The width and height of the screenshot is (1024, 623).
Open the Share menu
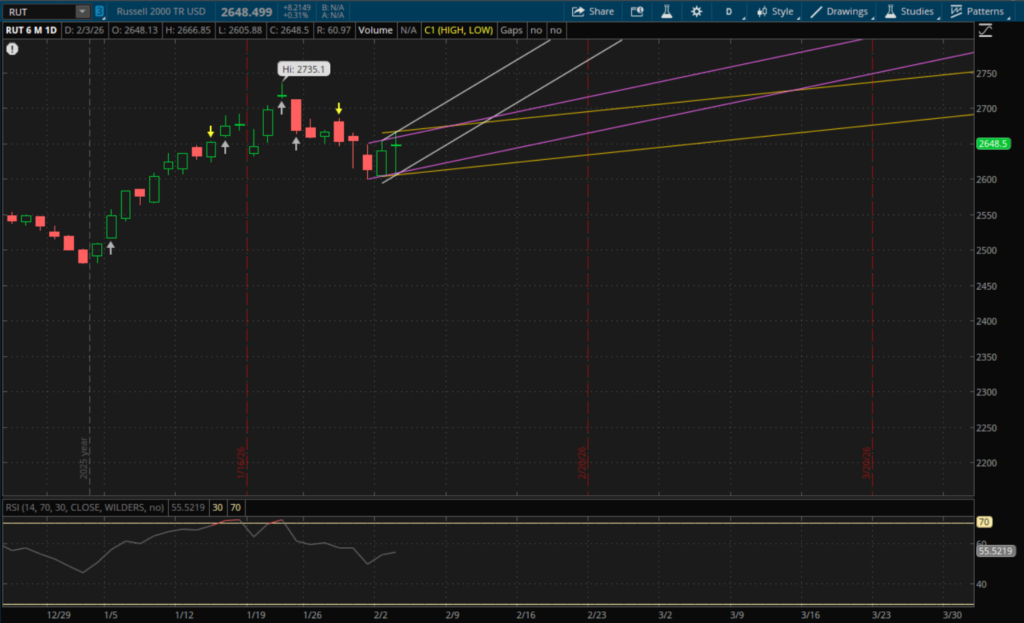[x=593, y=11]
